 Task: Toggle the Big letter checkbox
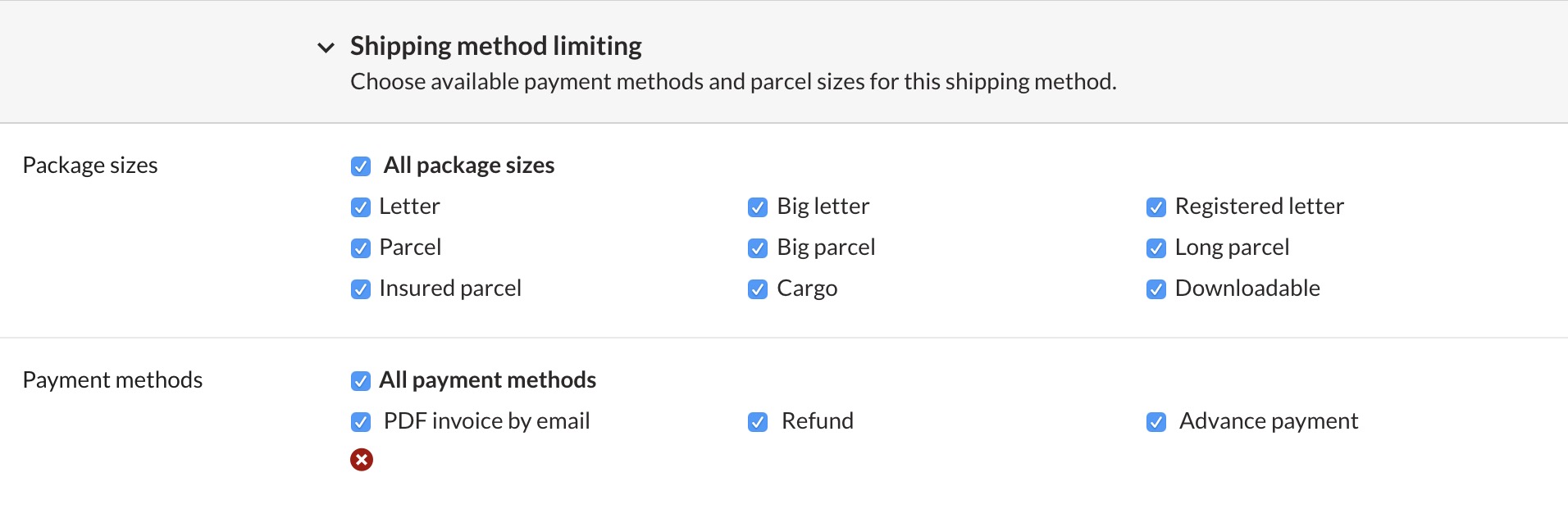[758, 207]
